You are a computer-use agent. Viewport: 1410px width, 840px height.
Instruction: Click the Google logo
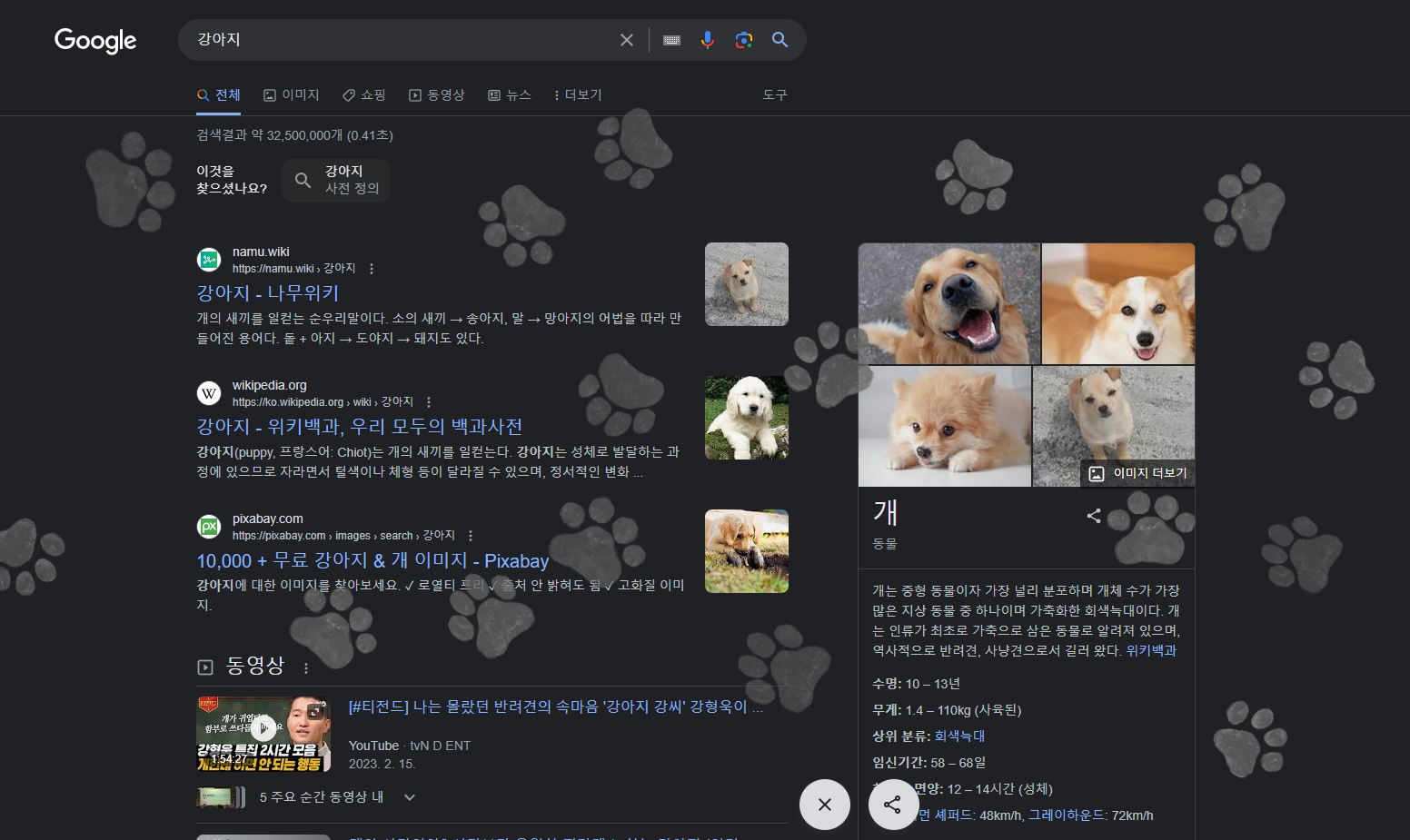tap(95, 40)
